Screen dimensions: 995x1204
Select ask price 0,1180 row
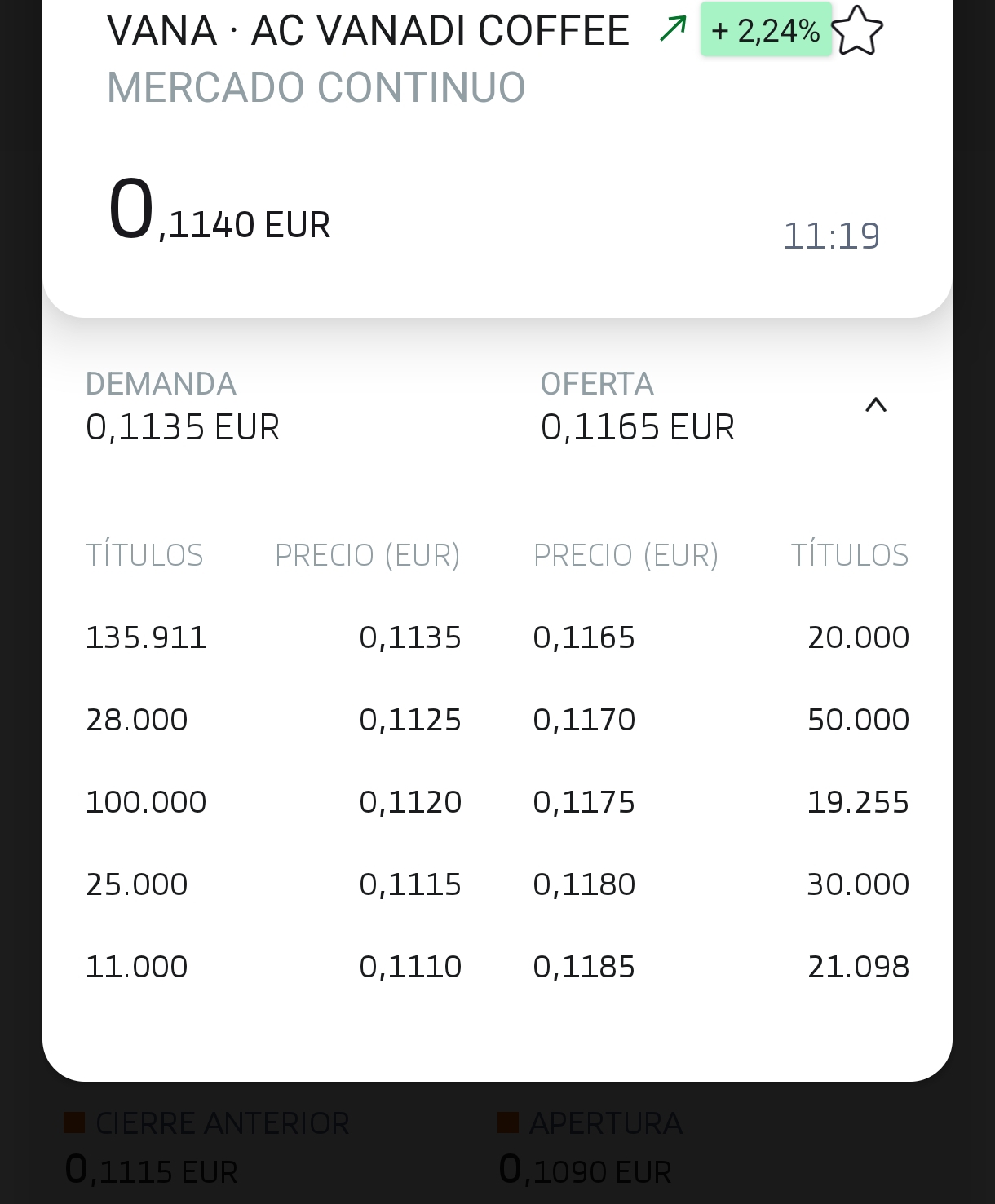click(x=584, y=884)
